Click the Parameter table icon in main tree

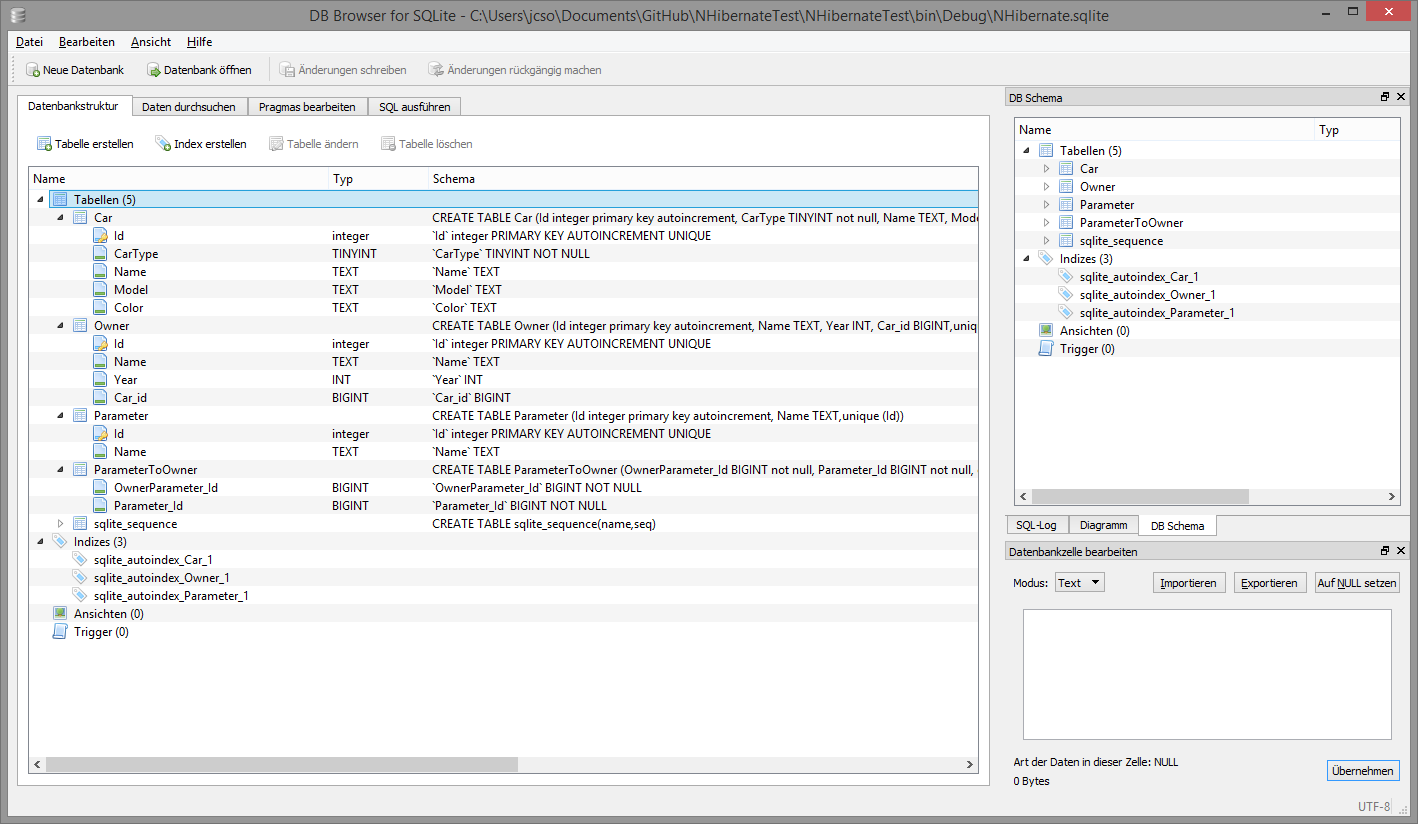point(80,416)
